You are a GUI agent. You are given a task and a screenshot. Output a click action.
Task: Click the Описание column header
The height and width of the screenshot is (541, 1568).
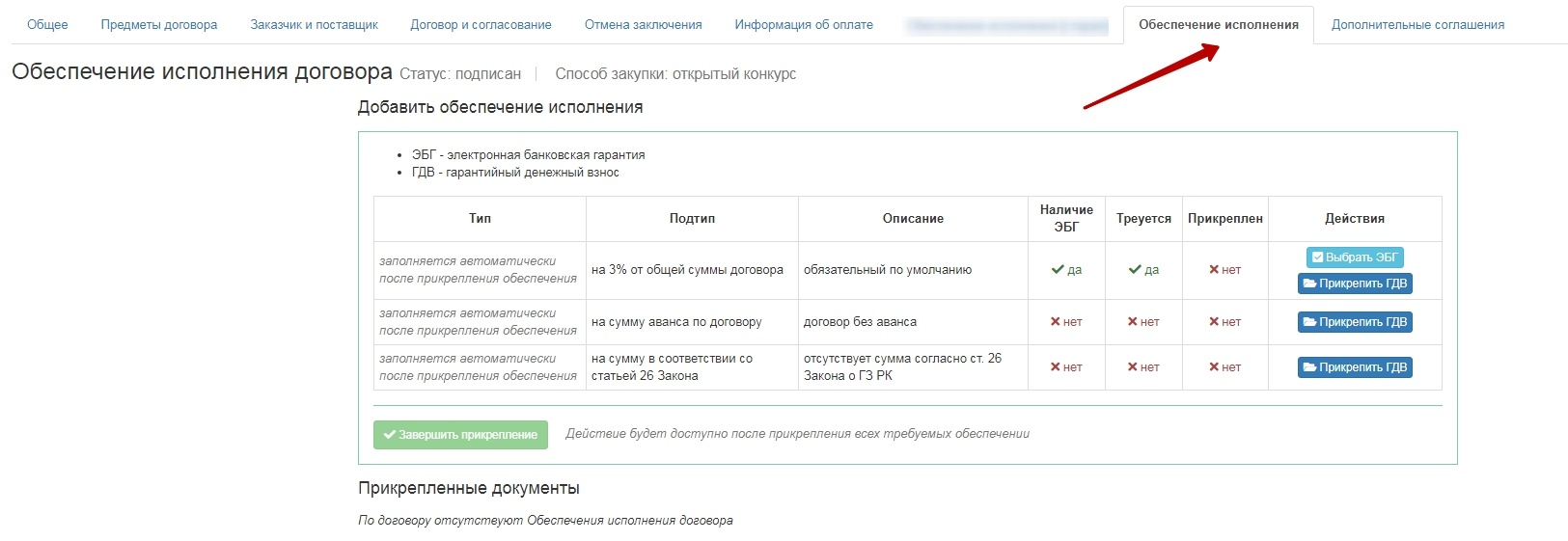(913, 219)
